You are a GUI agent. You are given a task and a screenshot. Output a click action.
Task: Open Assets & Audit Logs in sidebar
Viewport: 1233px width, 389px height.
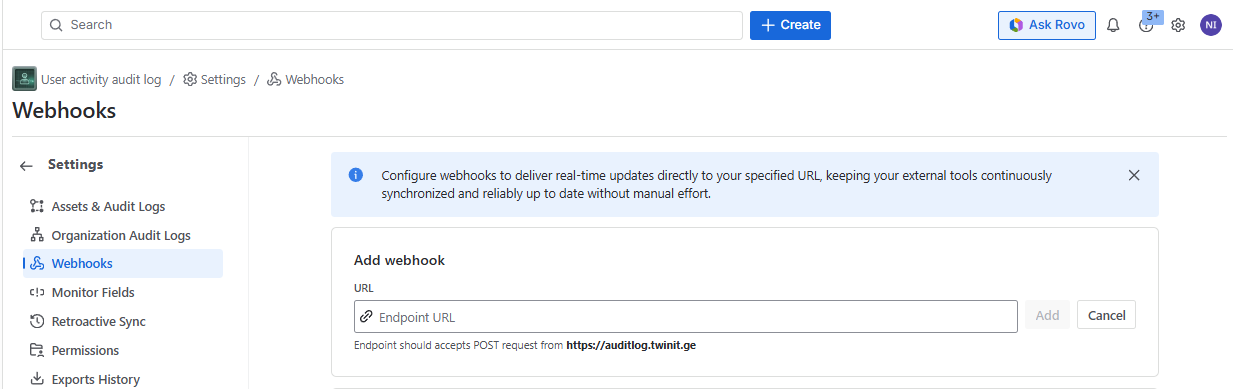108,207
